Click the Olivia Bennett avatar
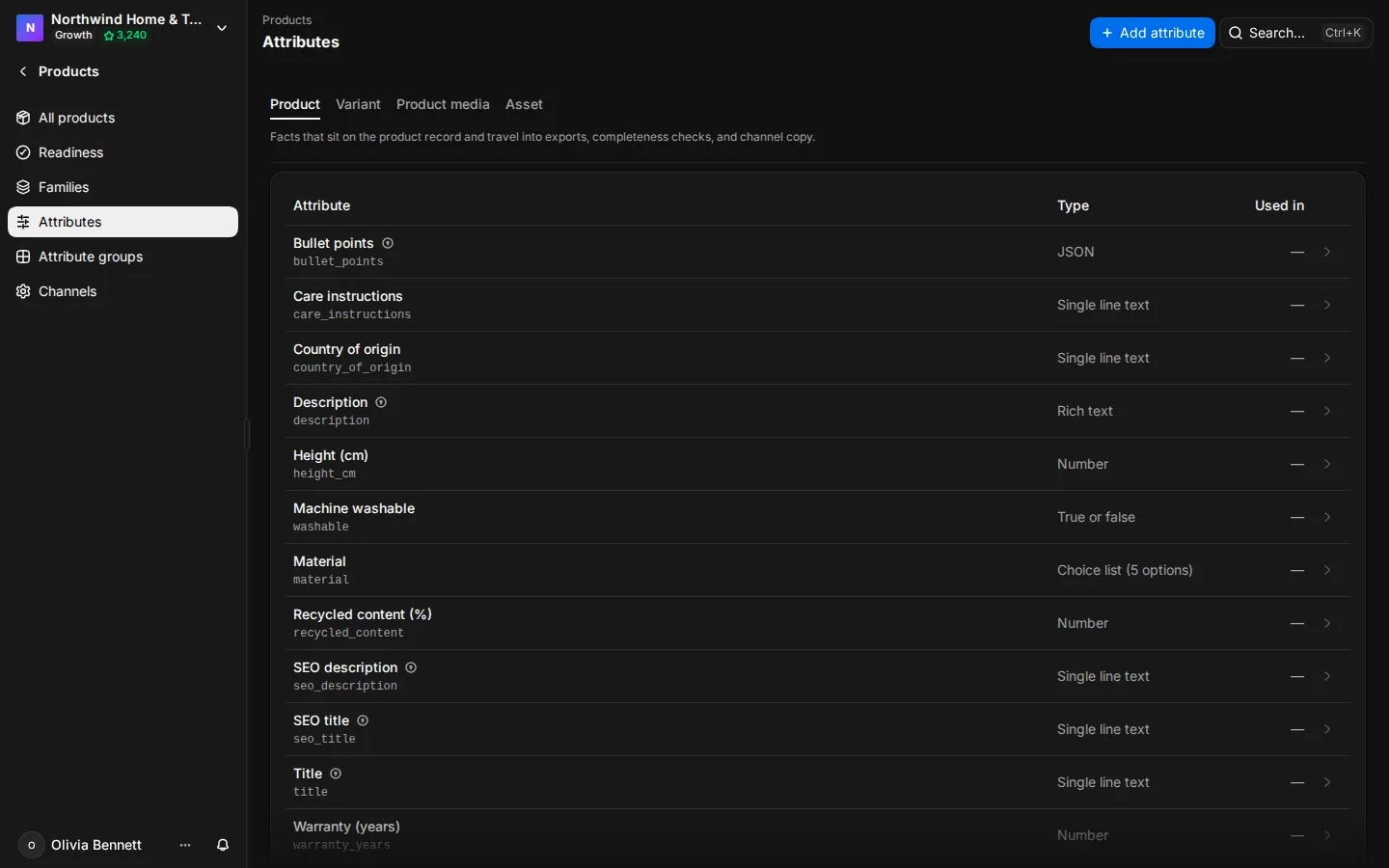 (x=31, y=845)
